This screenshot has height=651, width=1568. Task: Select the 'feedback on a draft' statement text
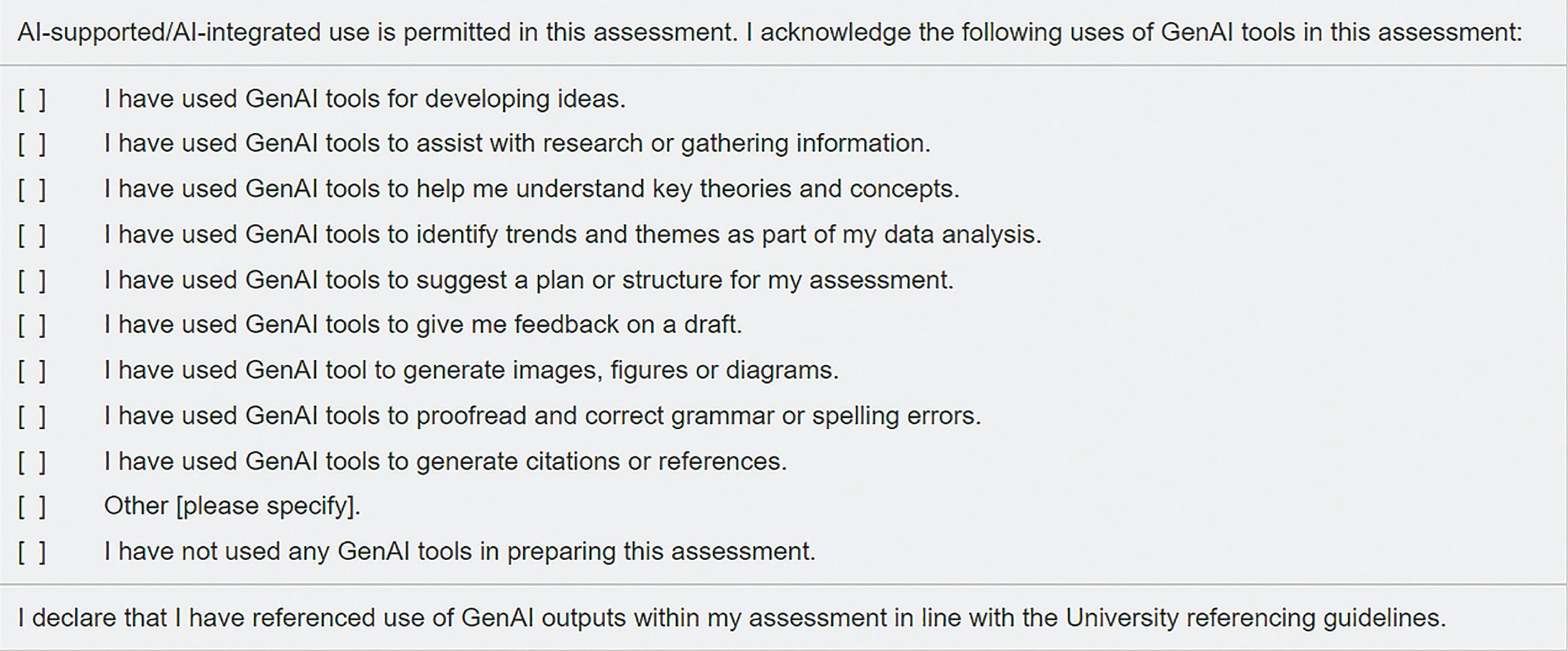coord(423,325)
